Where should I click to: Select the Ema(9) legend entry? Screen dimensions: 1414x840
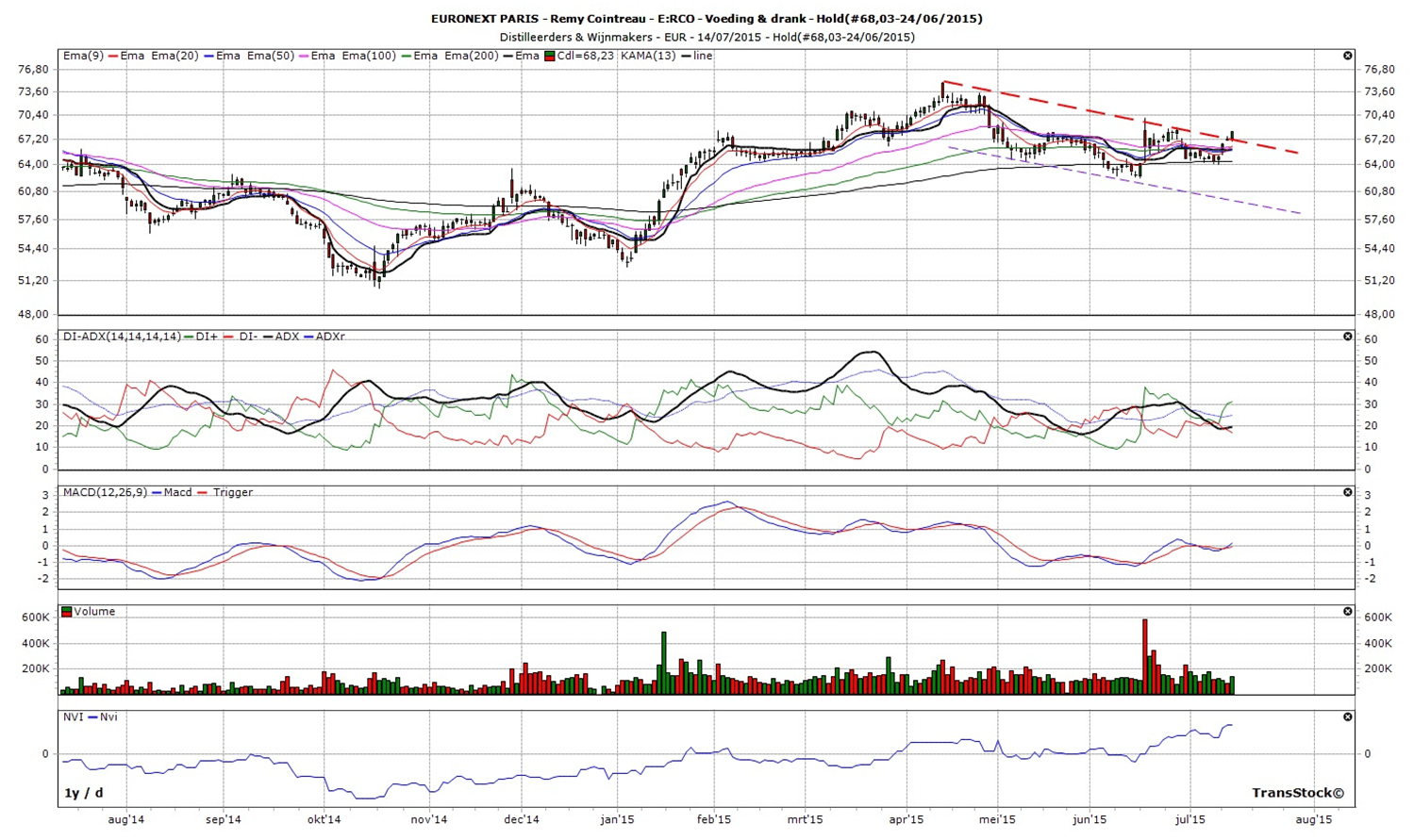(x=84, y=57)
